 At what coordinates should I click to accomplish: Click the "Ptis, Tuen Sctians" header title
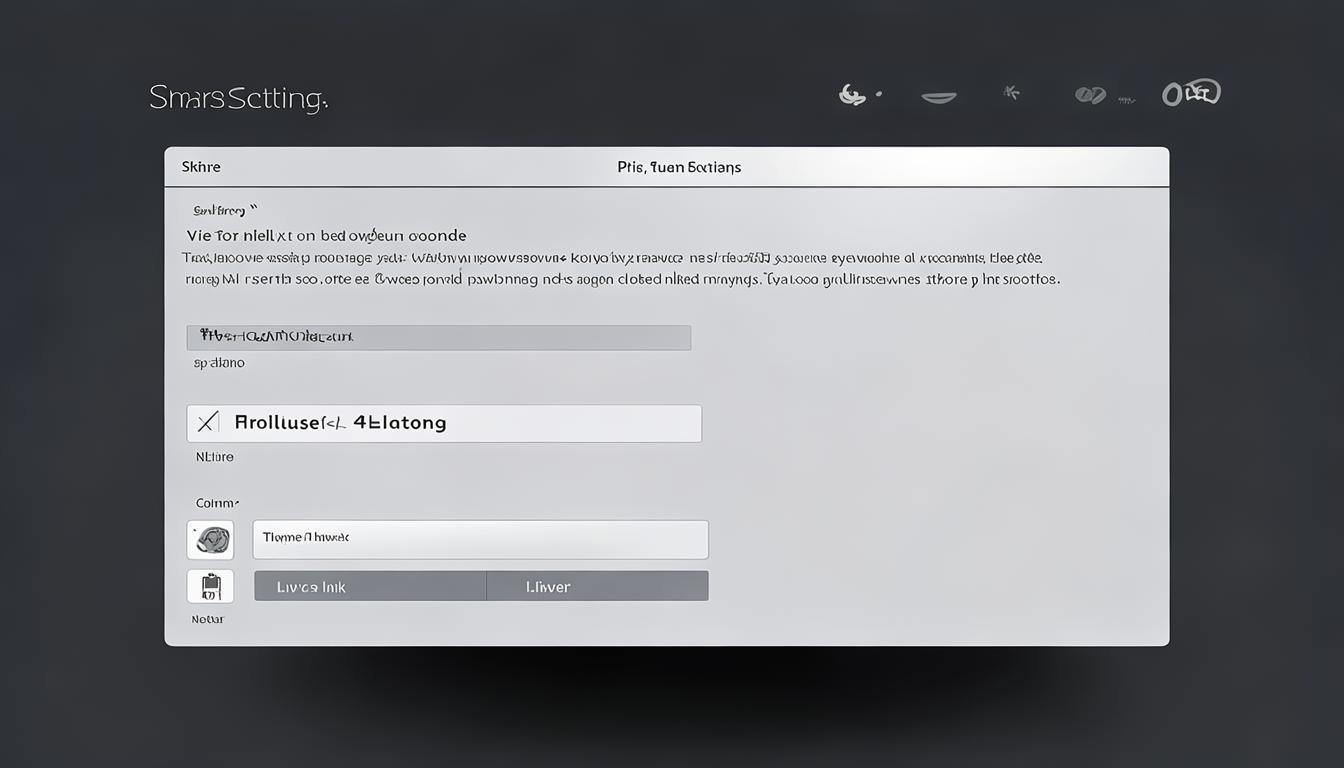point(679,167)
